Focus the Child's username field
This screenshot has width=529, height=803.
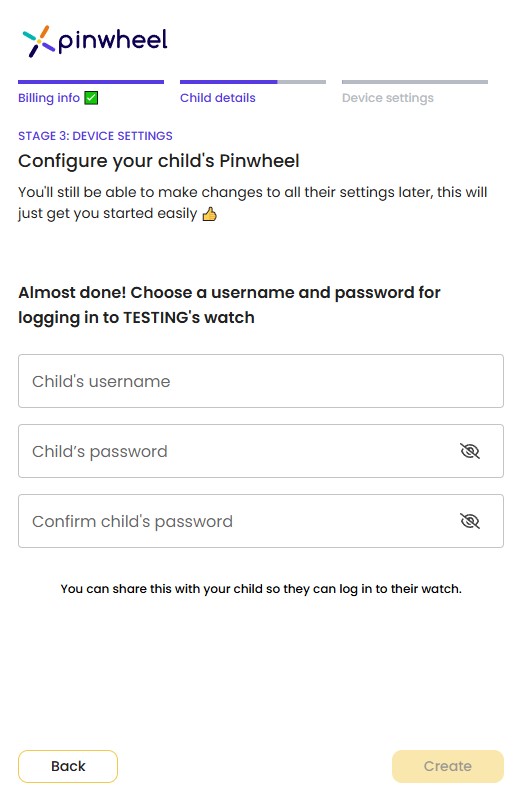click(x=261, y=381)
